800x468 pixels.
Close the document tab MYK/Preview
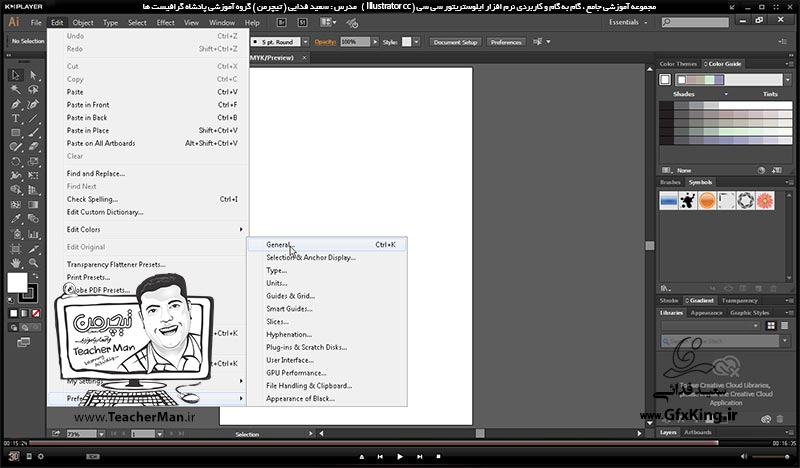tap(305, 58)
